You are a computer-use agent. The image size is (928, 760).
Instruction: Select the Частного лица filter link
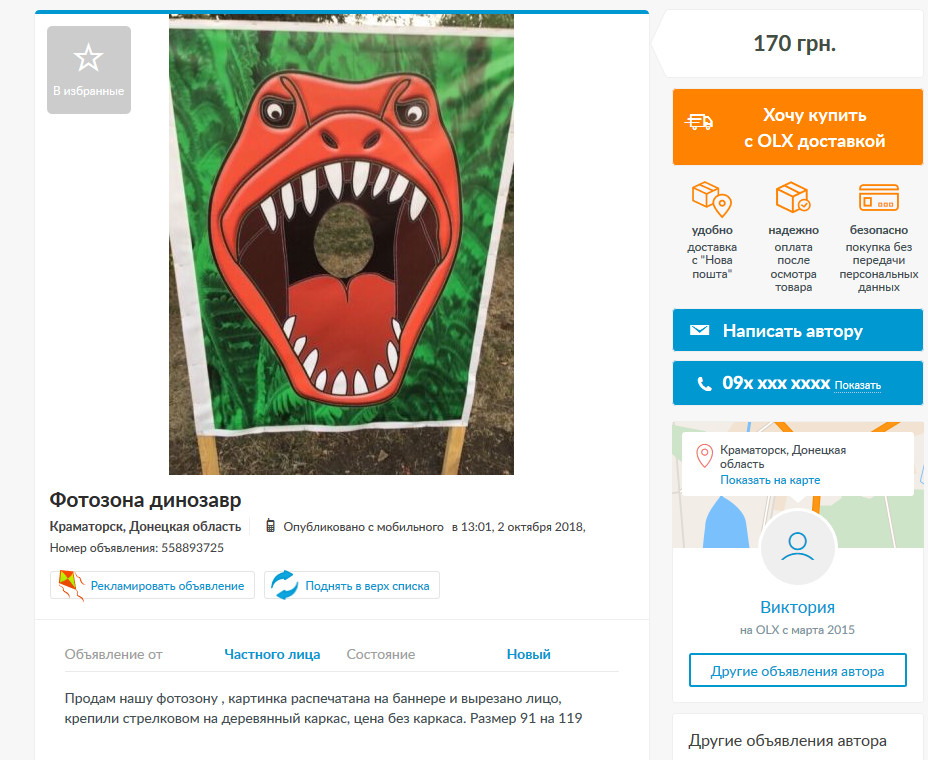click(272, 654)
